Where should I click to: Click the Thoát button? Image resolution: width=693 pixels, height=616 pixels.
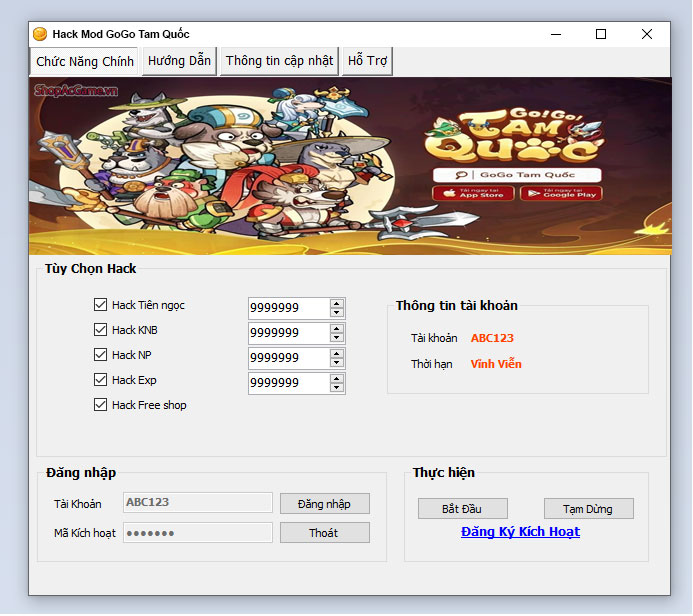tap(325, 533)
